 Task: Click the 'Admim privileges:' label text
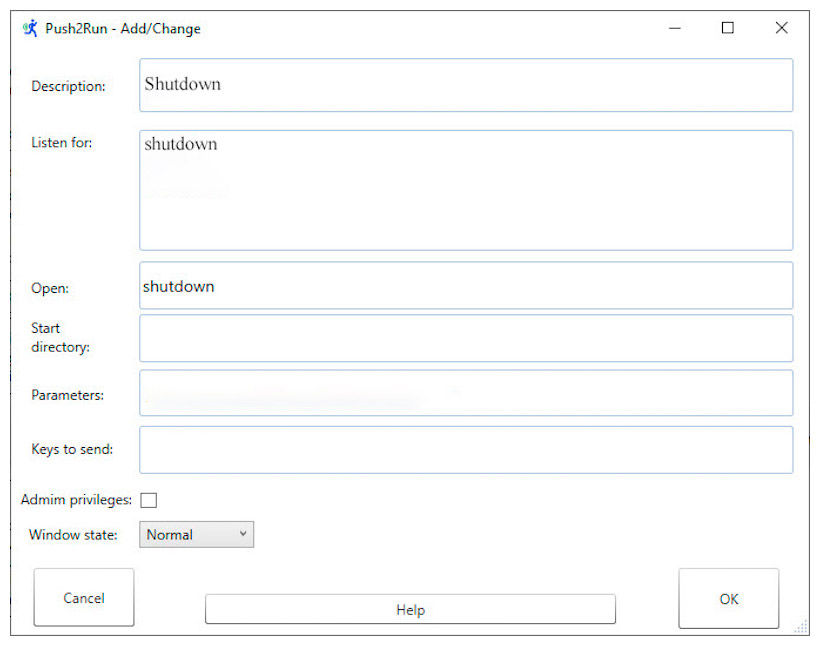click(x=76, y=499)
